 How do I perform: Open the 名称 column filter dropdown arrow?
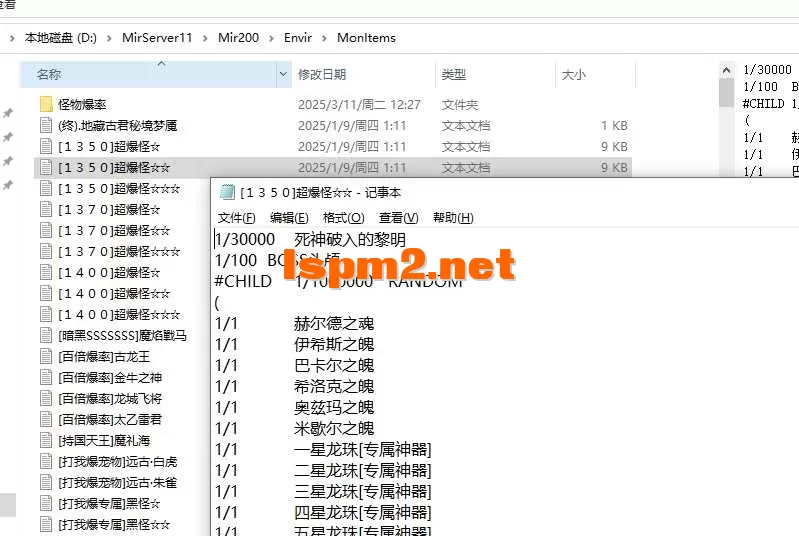pyautogui.click(x=283, y=74)
